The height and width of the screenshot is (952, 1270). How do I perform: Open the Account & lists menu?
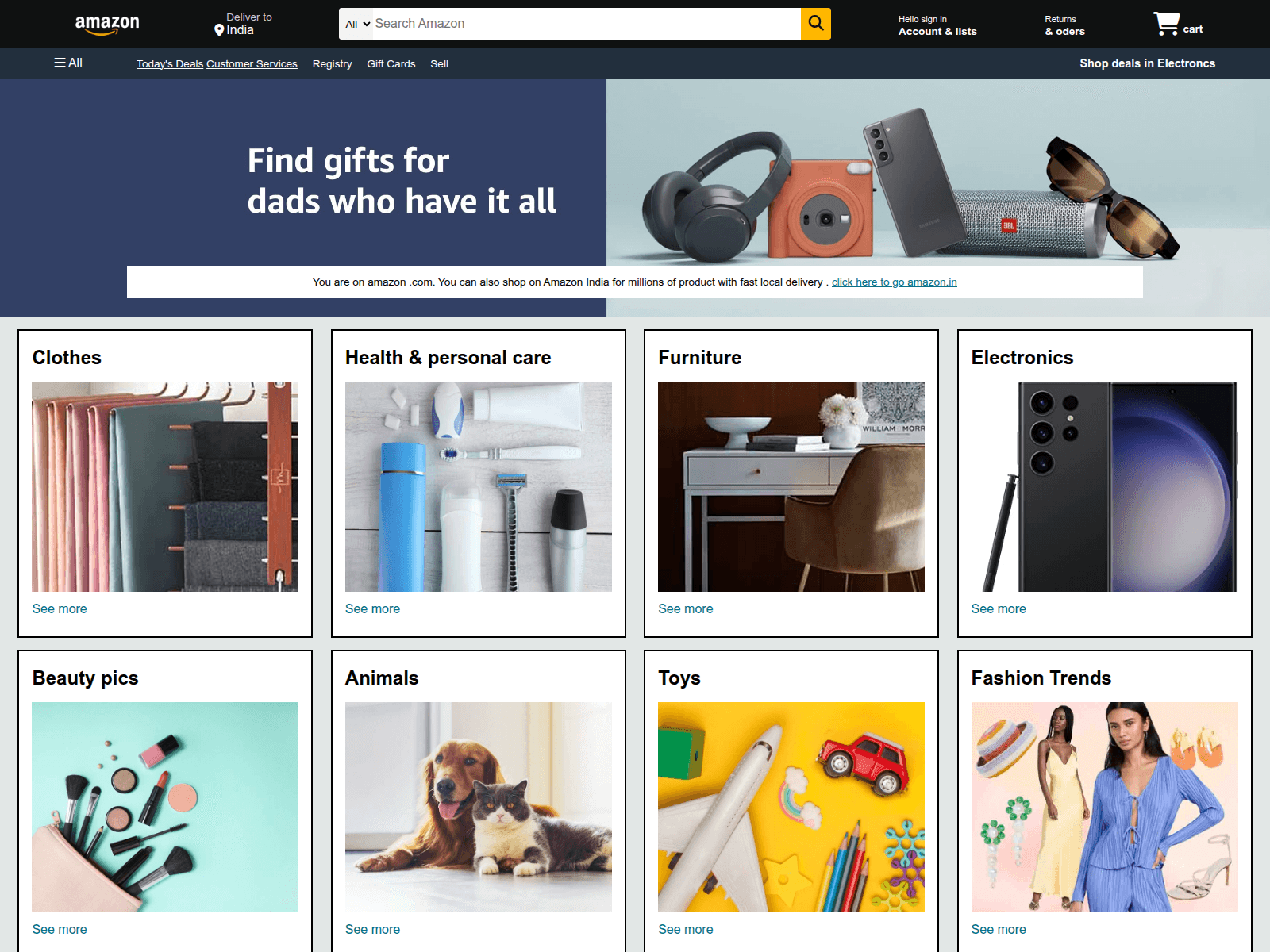(937, 25)
